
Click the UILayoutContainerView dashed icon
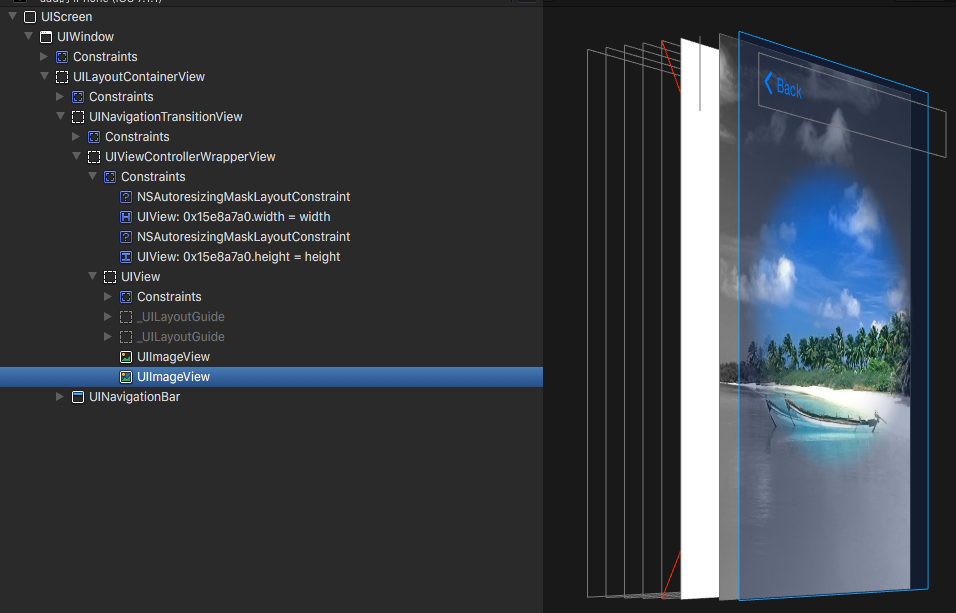62,77
